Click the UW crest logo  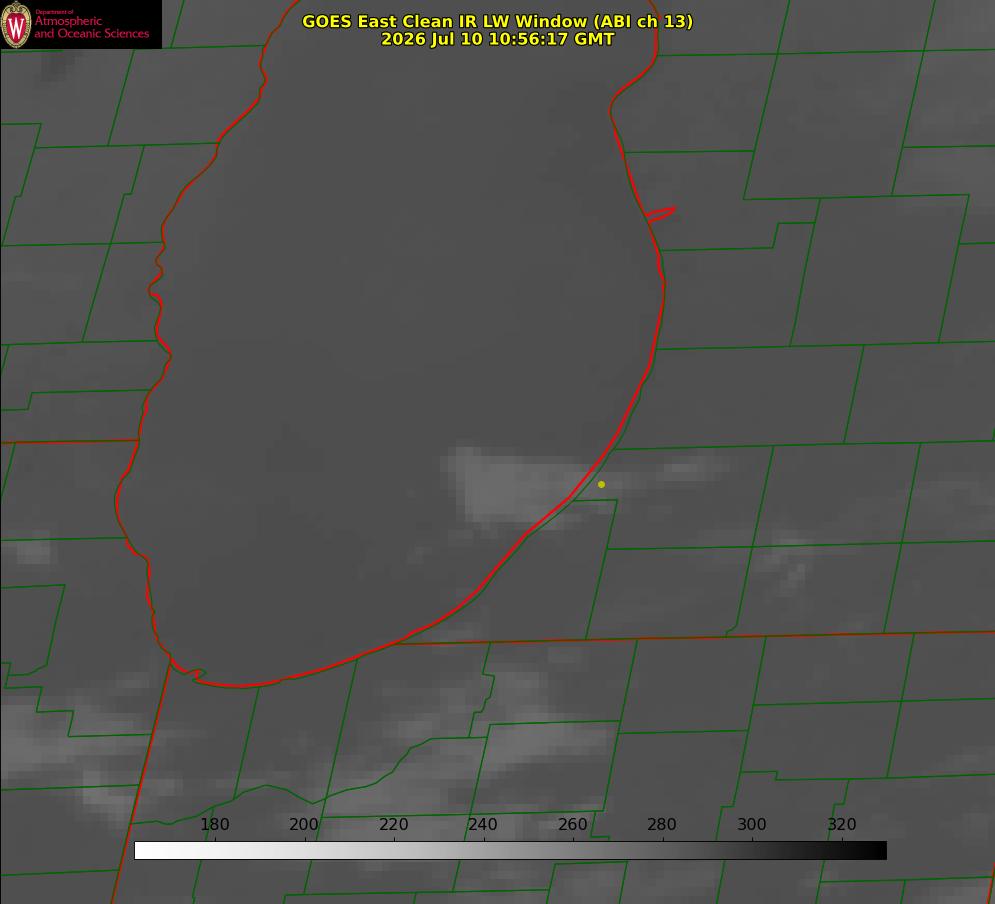point(16,24)
